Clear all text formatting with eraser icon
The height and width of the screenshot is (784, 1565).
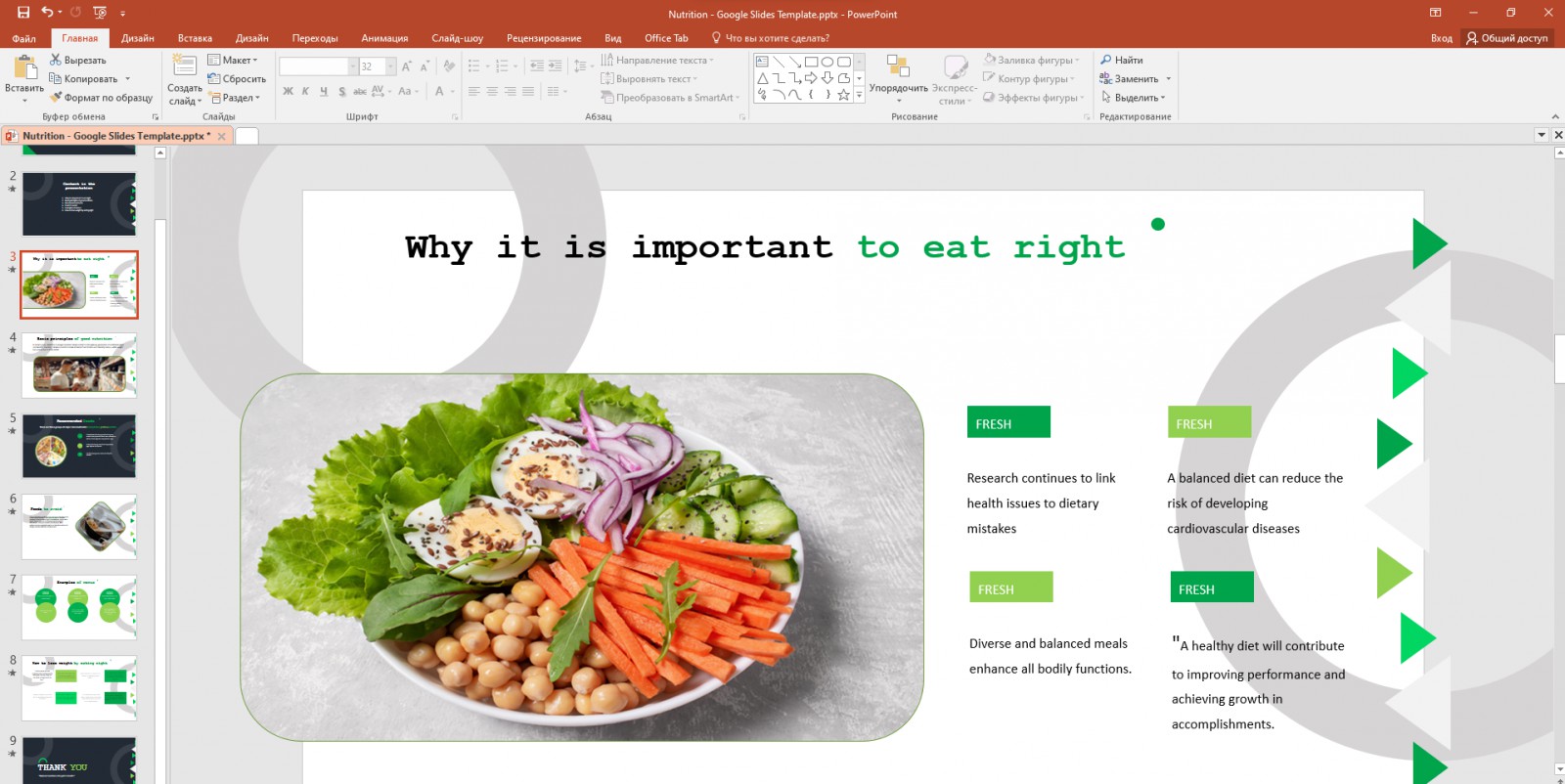449,66
